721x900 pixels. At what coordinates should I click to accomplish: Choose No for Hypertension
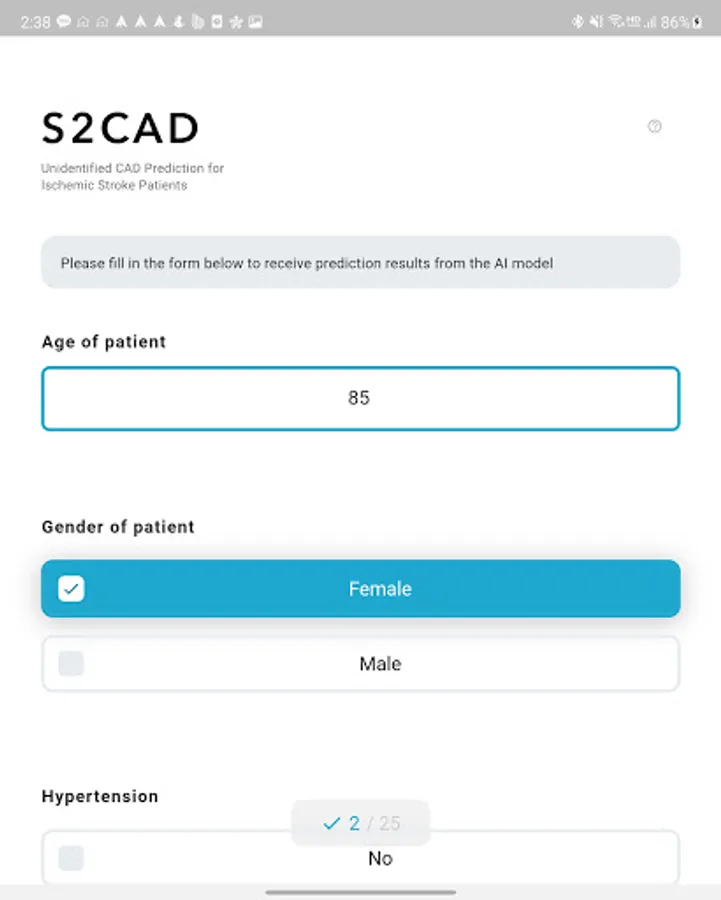coord(380,858)
